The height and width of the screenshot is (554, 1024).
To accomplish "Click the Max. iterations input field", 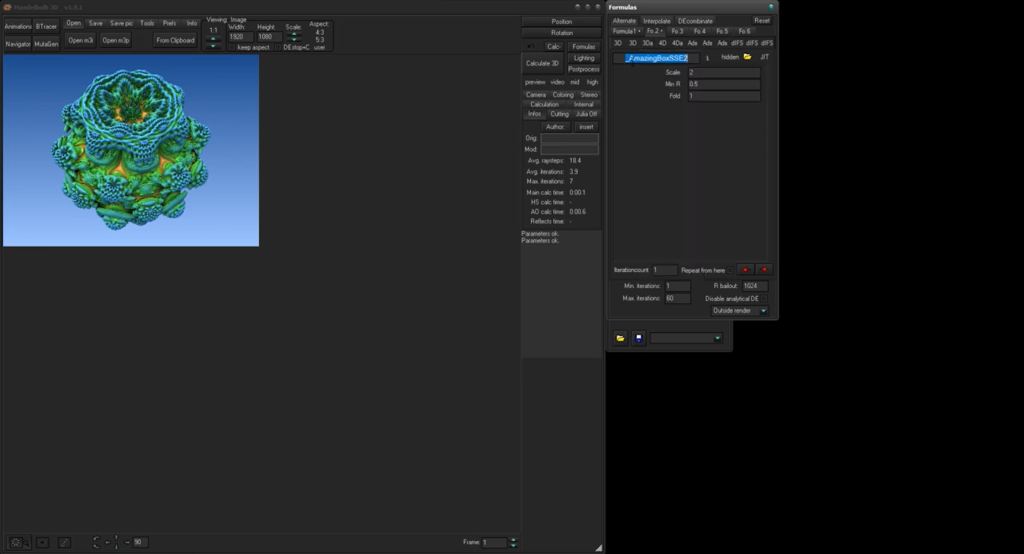I will (677, 299).
